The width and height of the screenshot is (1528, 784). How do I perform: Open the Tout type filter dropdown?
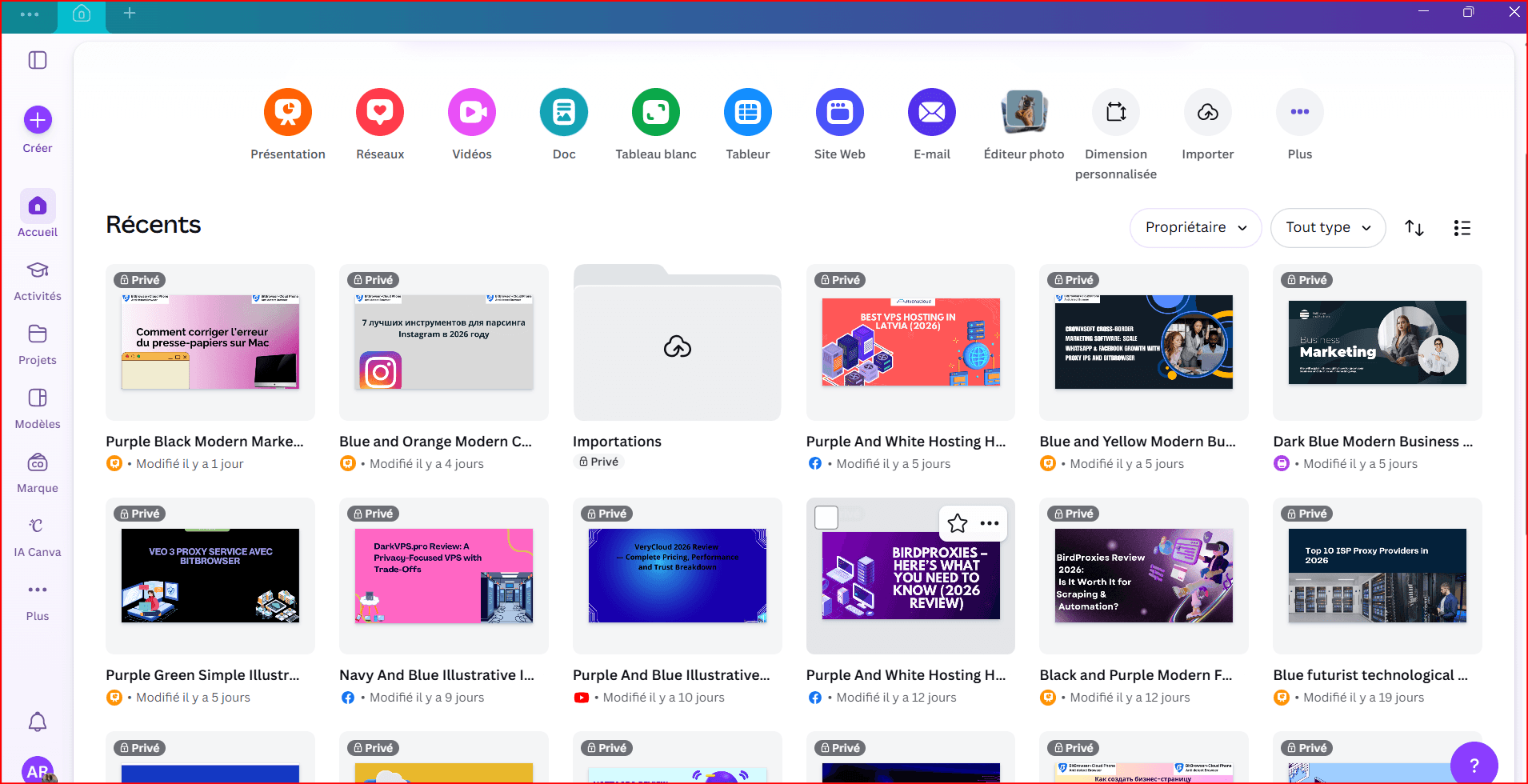point(1327,228)
